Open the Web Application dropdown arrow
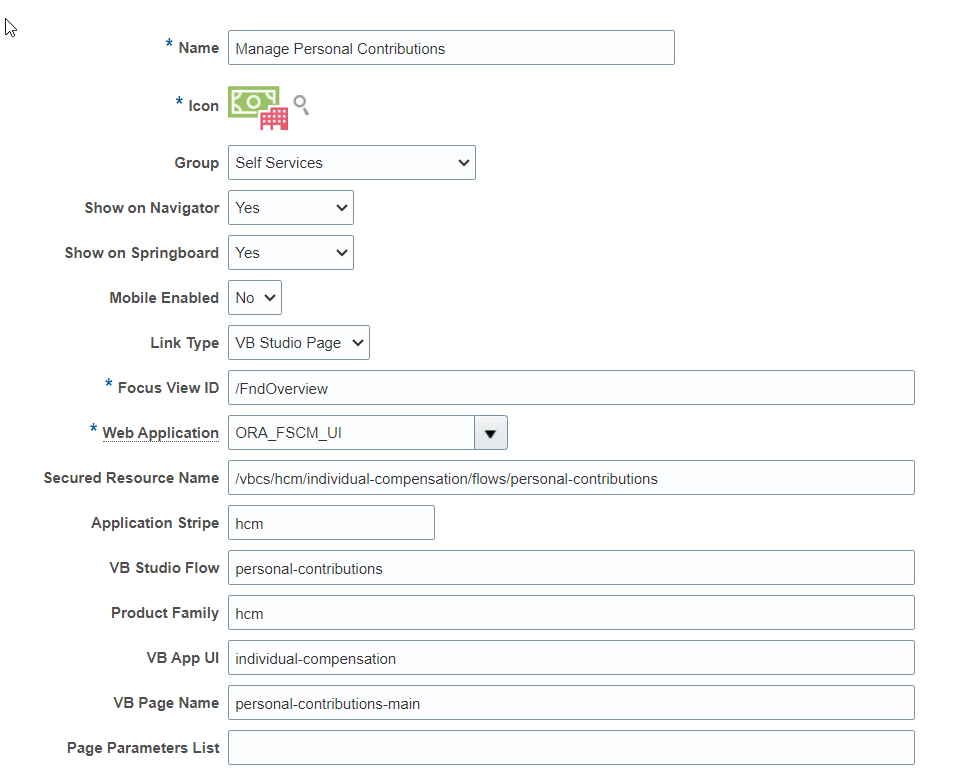 (491, 433)
